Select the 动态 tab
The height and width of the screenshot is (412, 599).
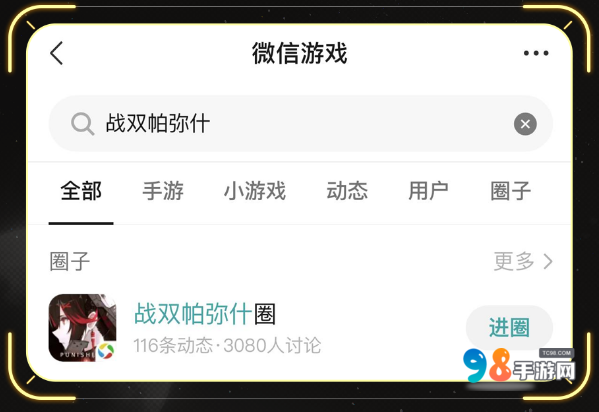coord(347,191)
